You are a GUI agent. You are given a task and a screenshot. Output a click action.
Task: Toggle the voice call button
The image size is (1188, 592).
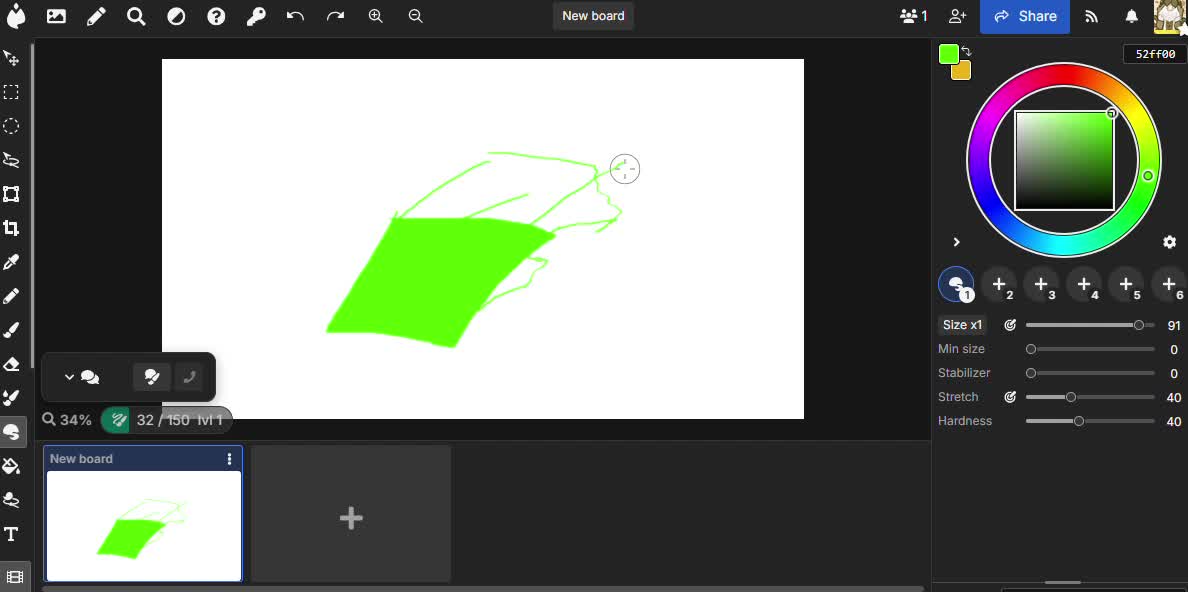189,377
